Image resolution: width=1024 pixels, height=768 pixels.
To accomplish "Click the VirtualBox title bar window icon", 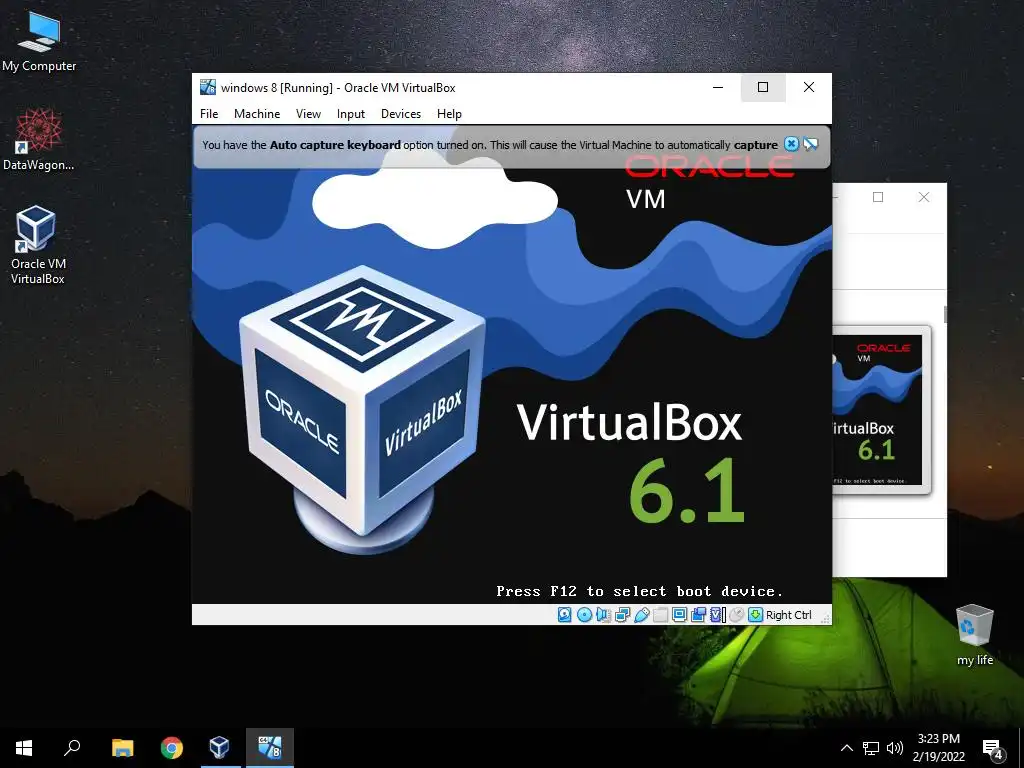I will pos(208,87).
